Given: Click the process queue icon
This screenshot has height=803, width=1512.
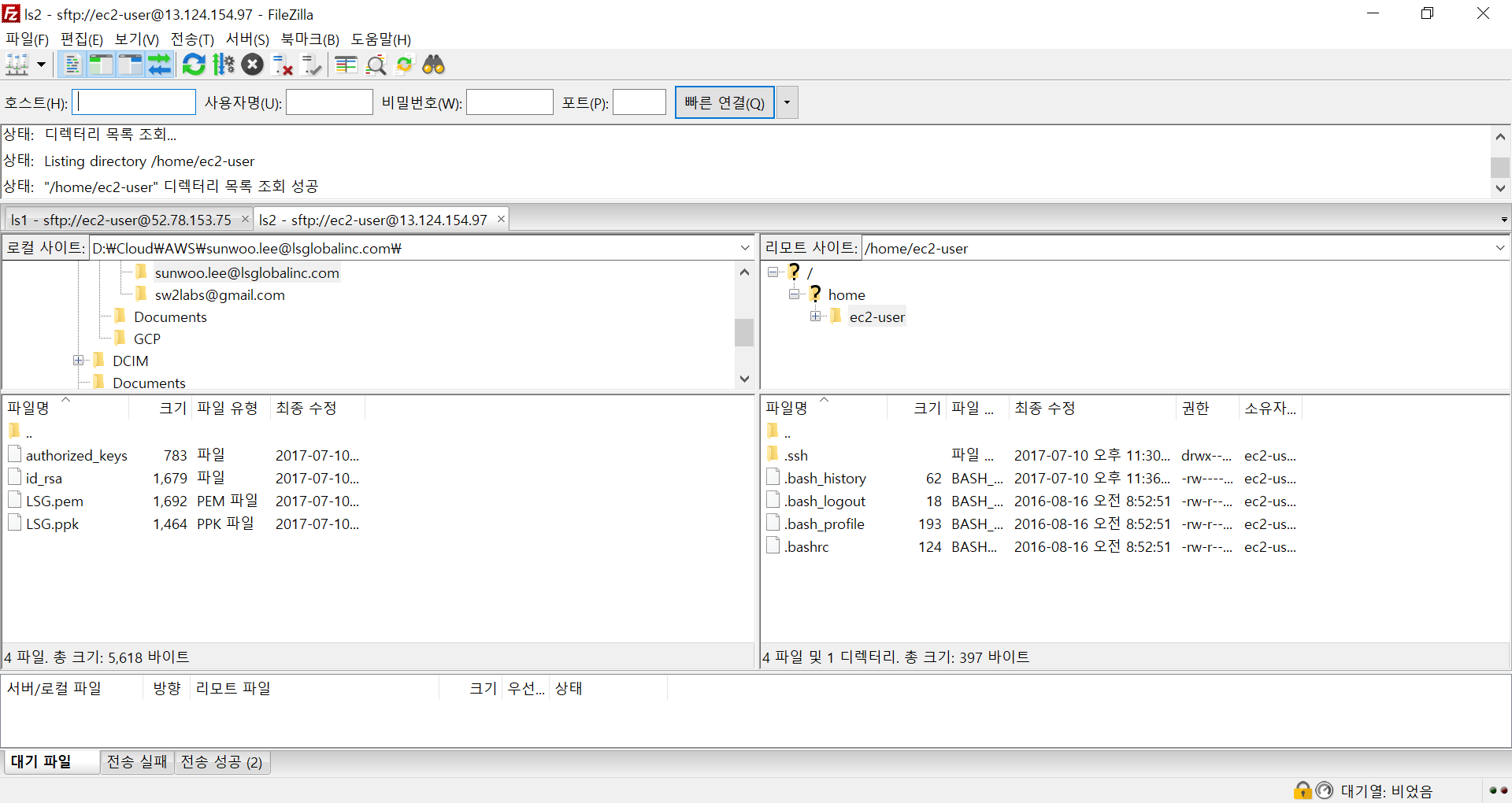Looking at the screenshot, I should click(224, 65).
